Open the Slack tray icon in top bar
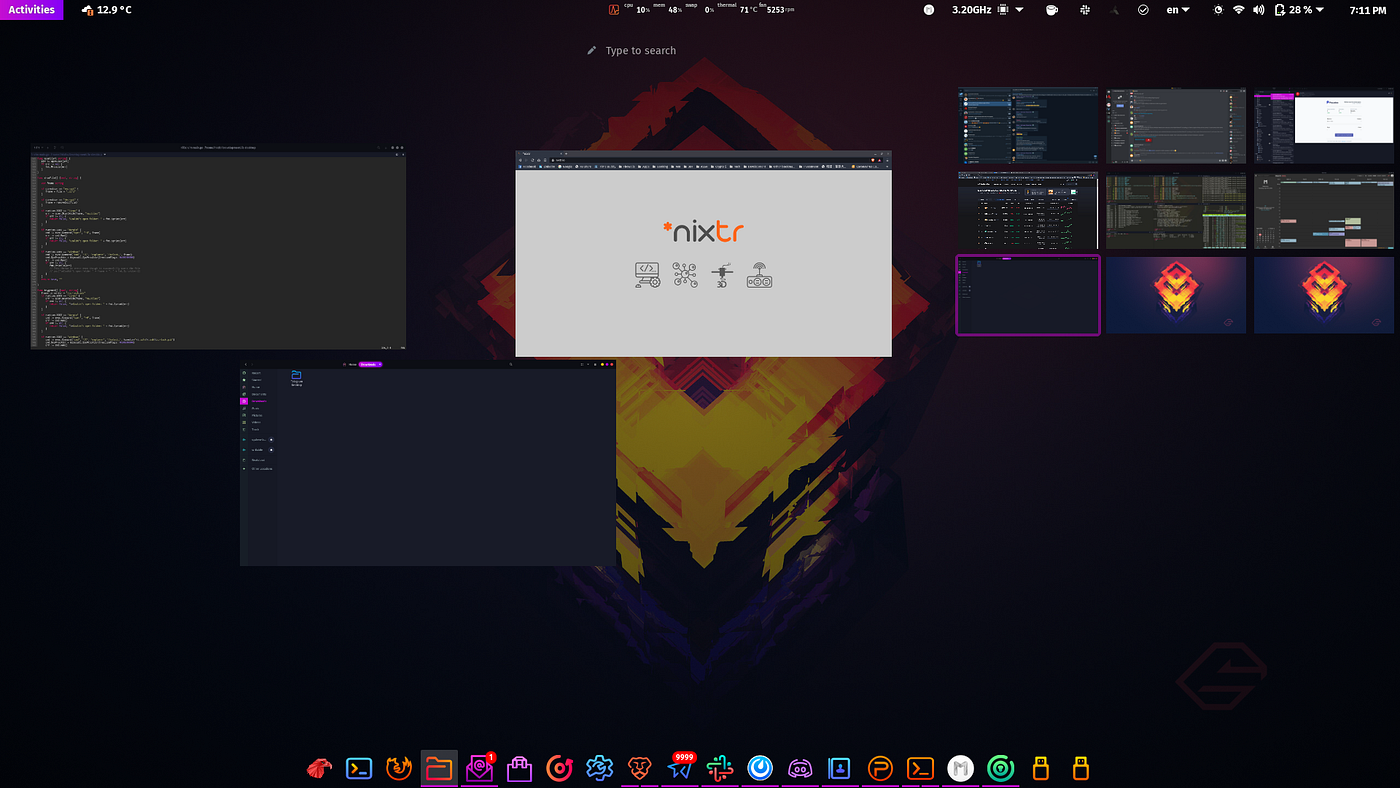Image resolution: width=1400 pixels, height=788 pixels. (1085, 10)
